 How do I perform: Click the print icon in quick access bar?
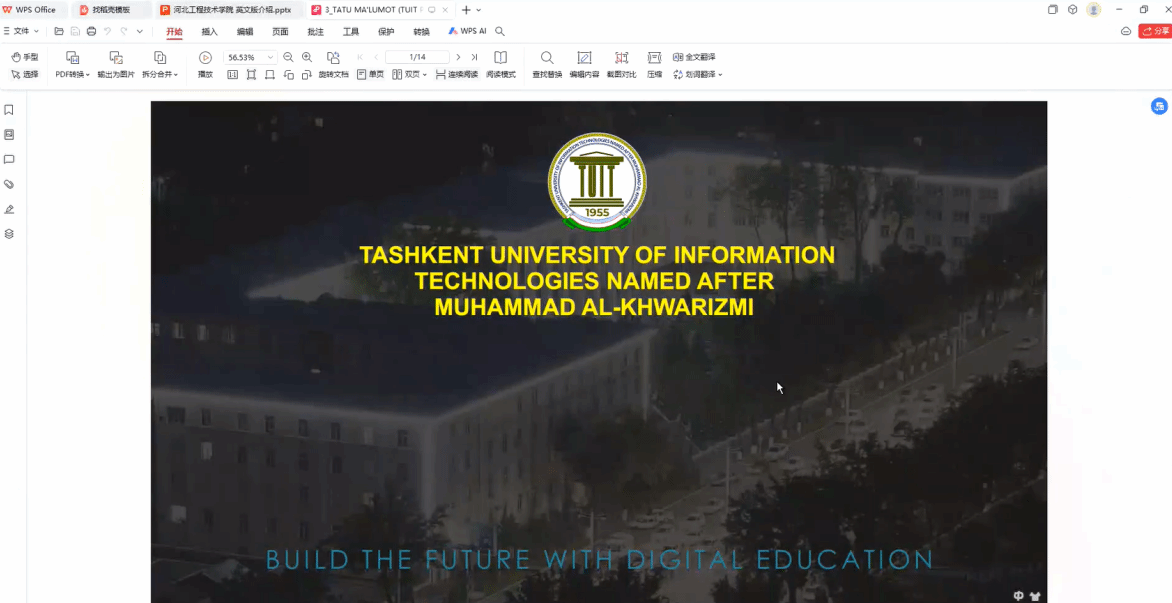tap(91, 32)
